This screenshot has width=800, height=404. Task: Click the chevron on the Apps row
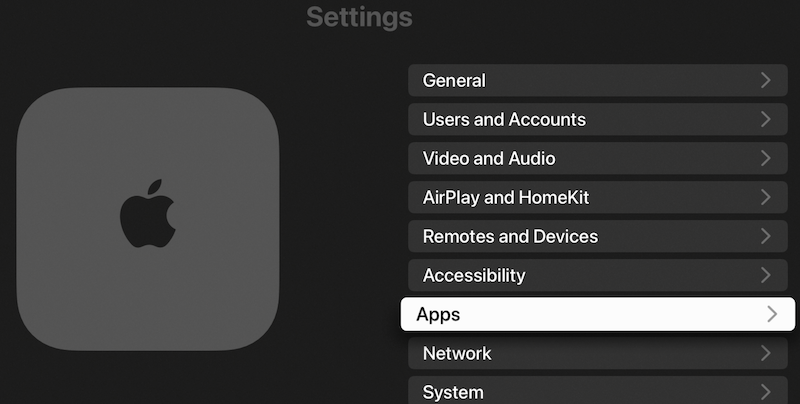click(x=772, y=314)
